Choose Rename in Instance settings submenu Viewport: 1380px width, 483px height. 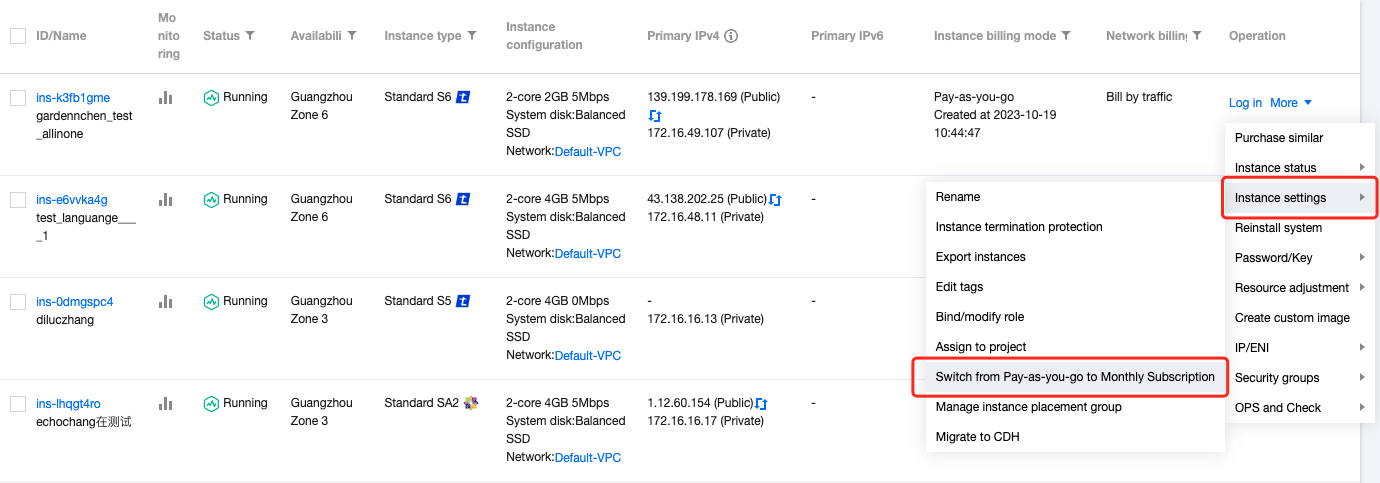(957, 197)
